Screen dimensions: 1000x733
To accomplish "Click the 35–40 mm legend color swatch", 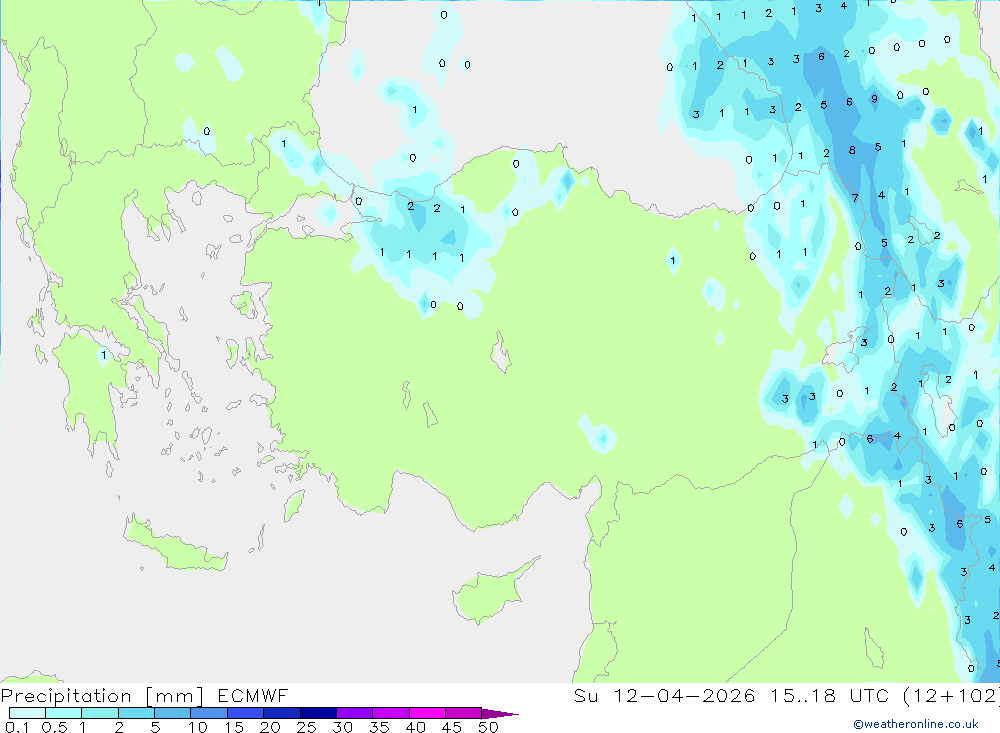I will 391,713.
